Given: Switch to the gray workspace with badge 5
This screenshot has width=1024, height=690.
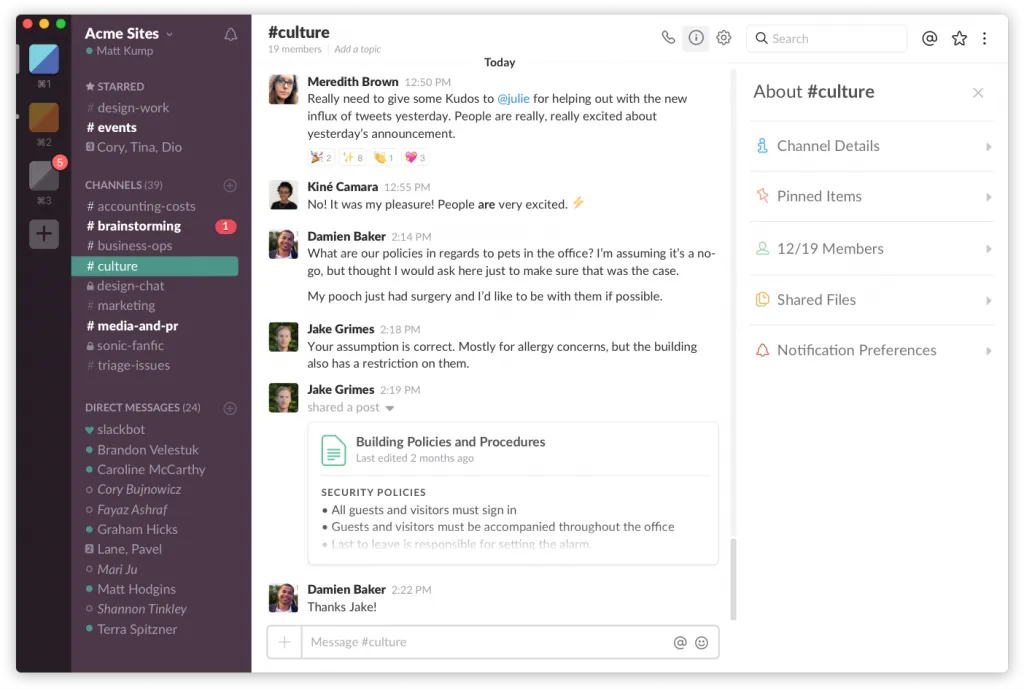Looking at the screenshot, I should 44,176.
